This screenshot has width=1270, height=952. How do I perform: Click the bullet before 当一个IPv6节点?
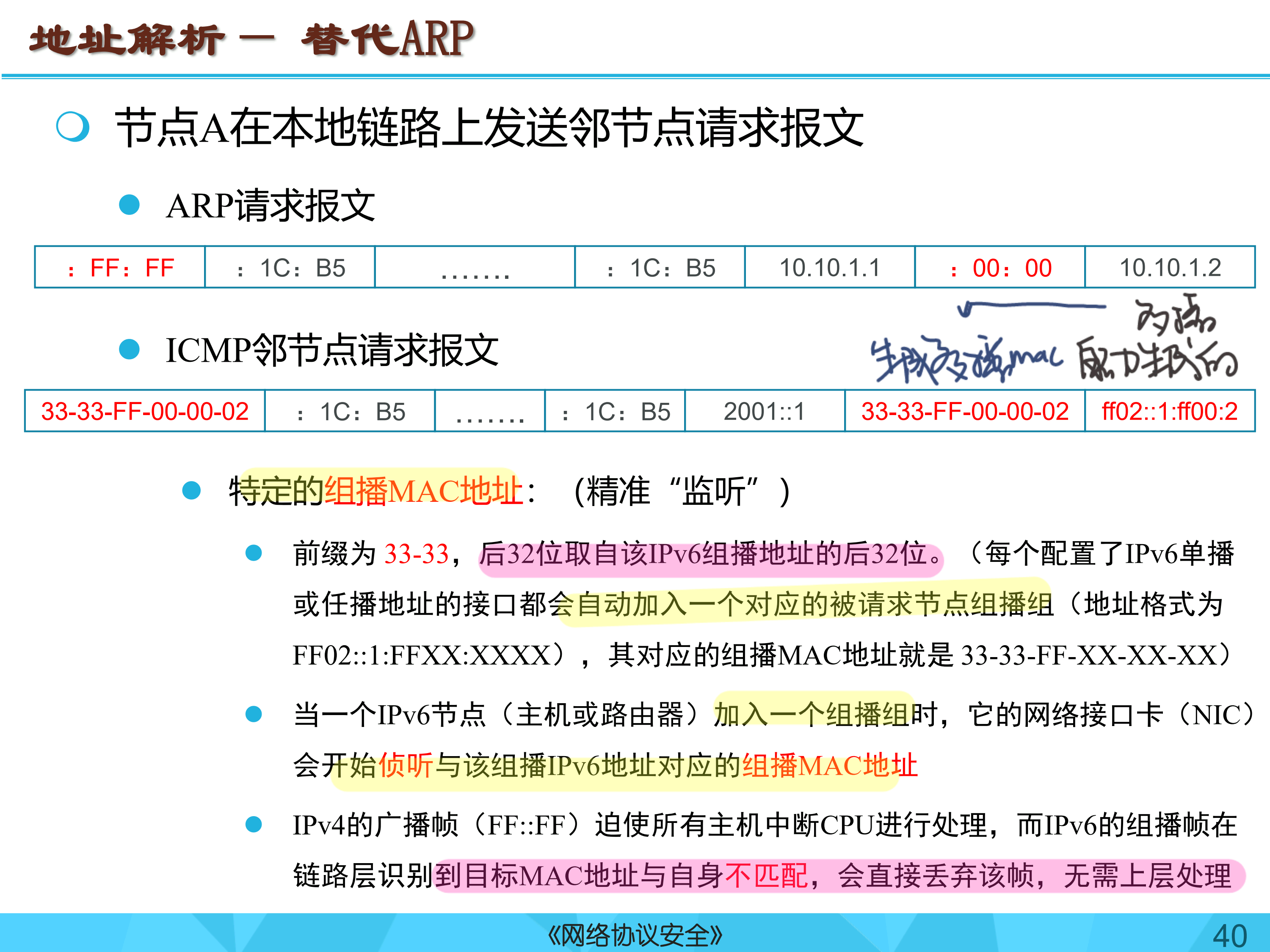click(254, 714)
